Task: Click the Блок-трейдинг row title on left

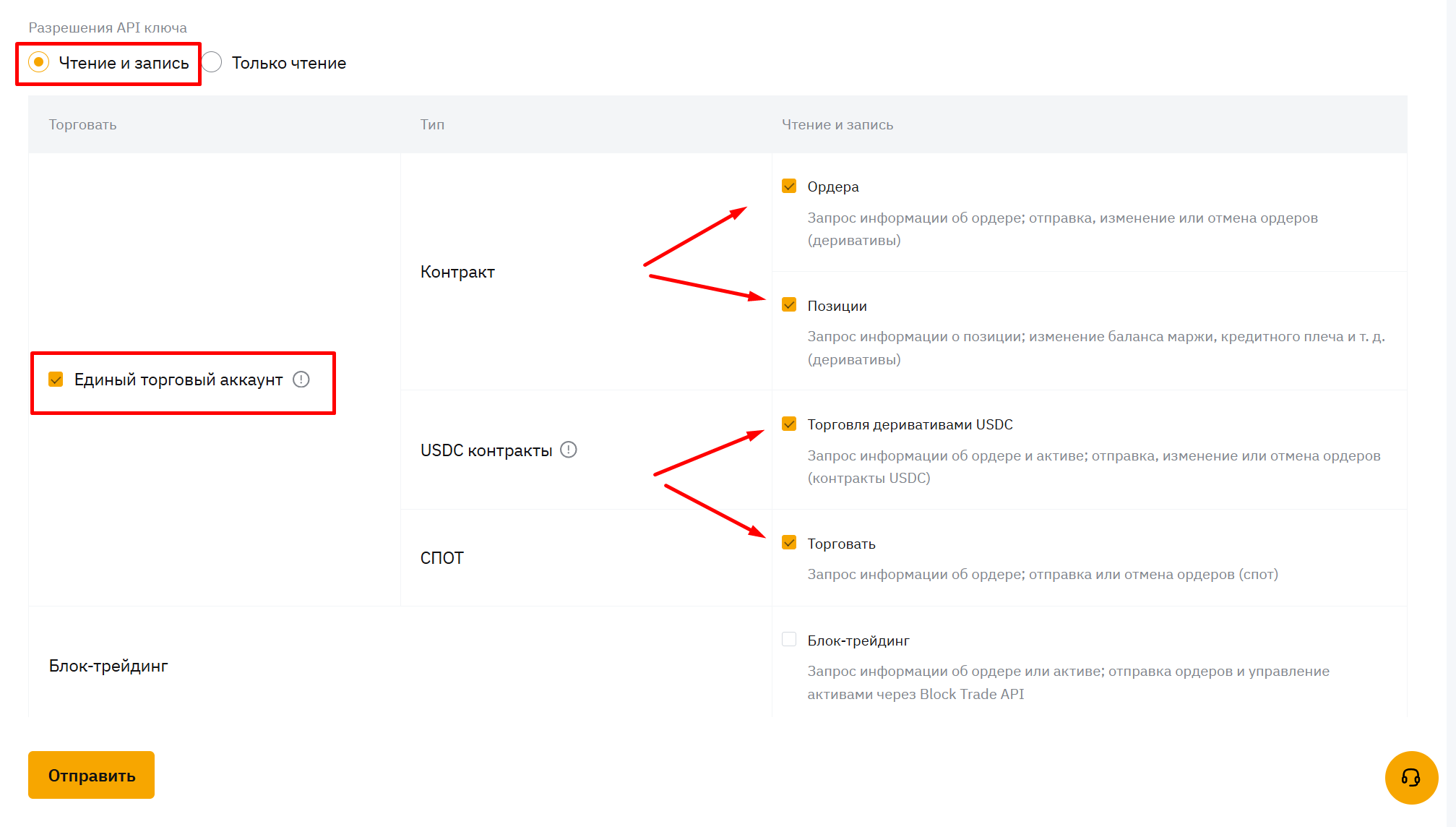Action: [x=108, y=666]
